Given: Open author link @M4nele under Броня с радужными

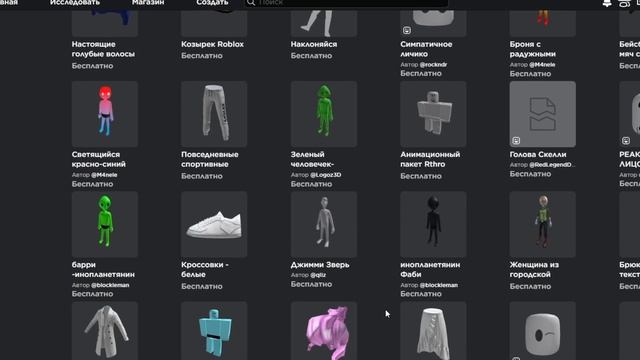Looking at the screenshot, I should tap(542, 64).
